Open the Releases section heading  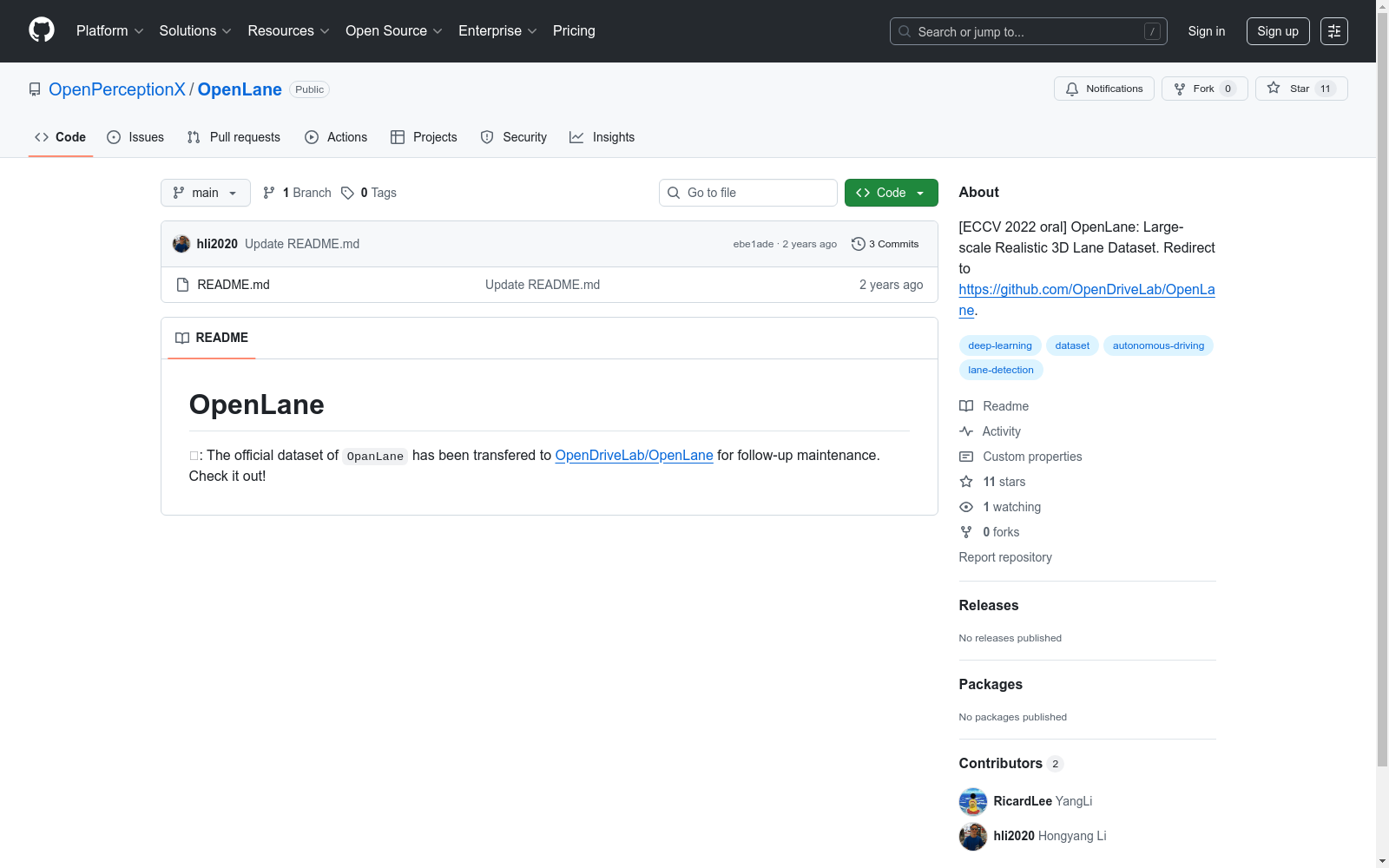point(989,606)
